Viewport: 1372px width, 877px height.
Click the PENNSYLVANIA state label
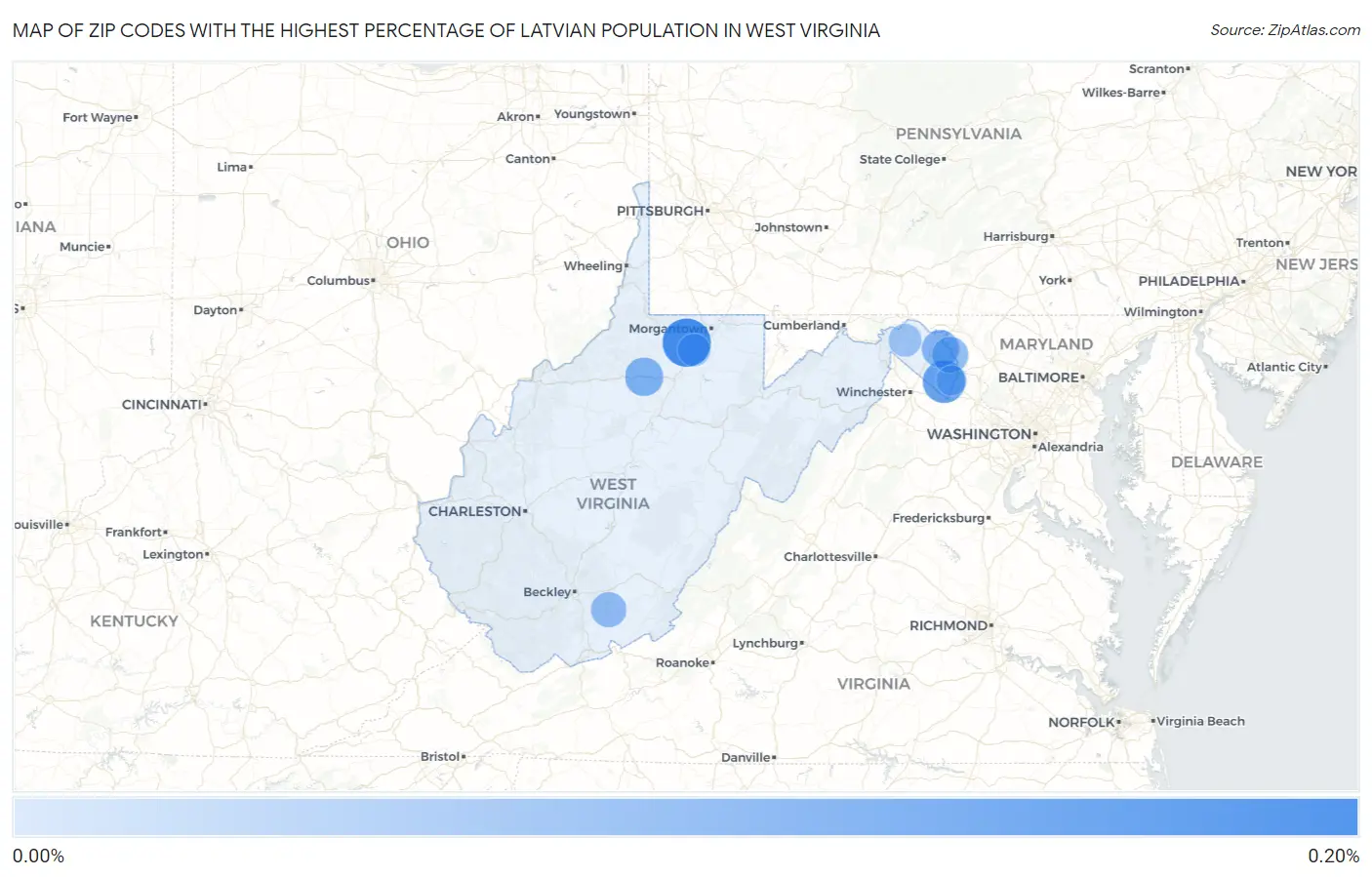[x=958, y=134]
